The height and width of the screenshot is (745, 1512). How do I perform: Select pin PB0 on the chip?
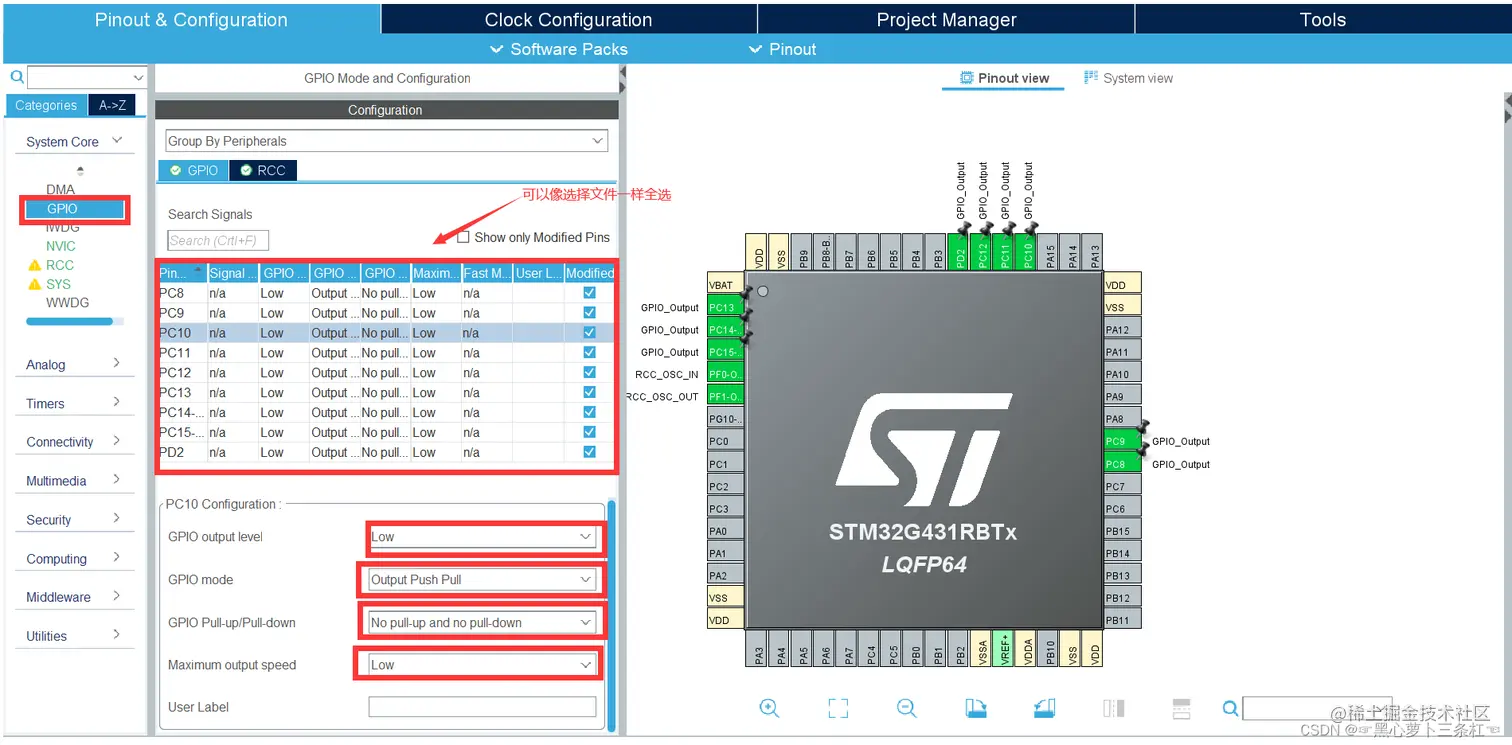click(x=916, y=648)
